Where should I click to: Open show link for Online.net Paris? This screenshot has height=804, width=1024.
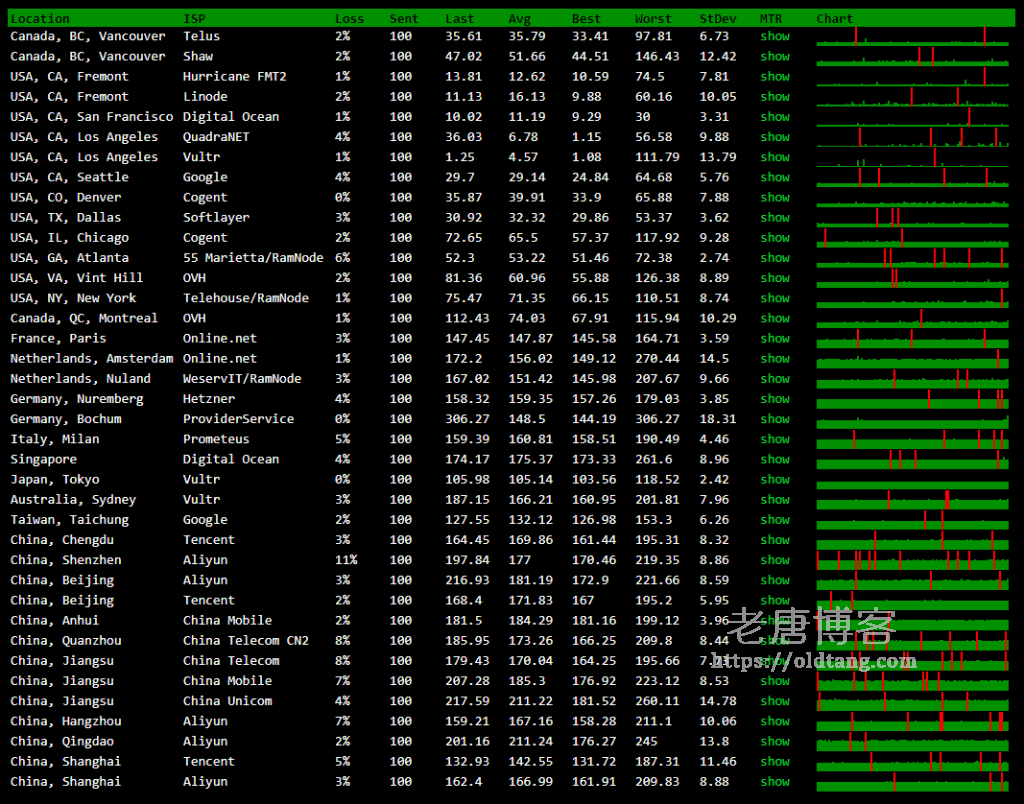click(x=774, y=339)
